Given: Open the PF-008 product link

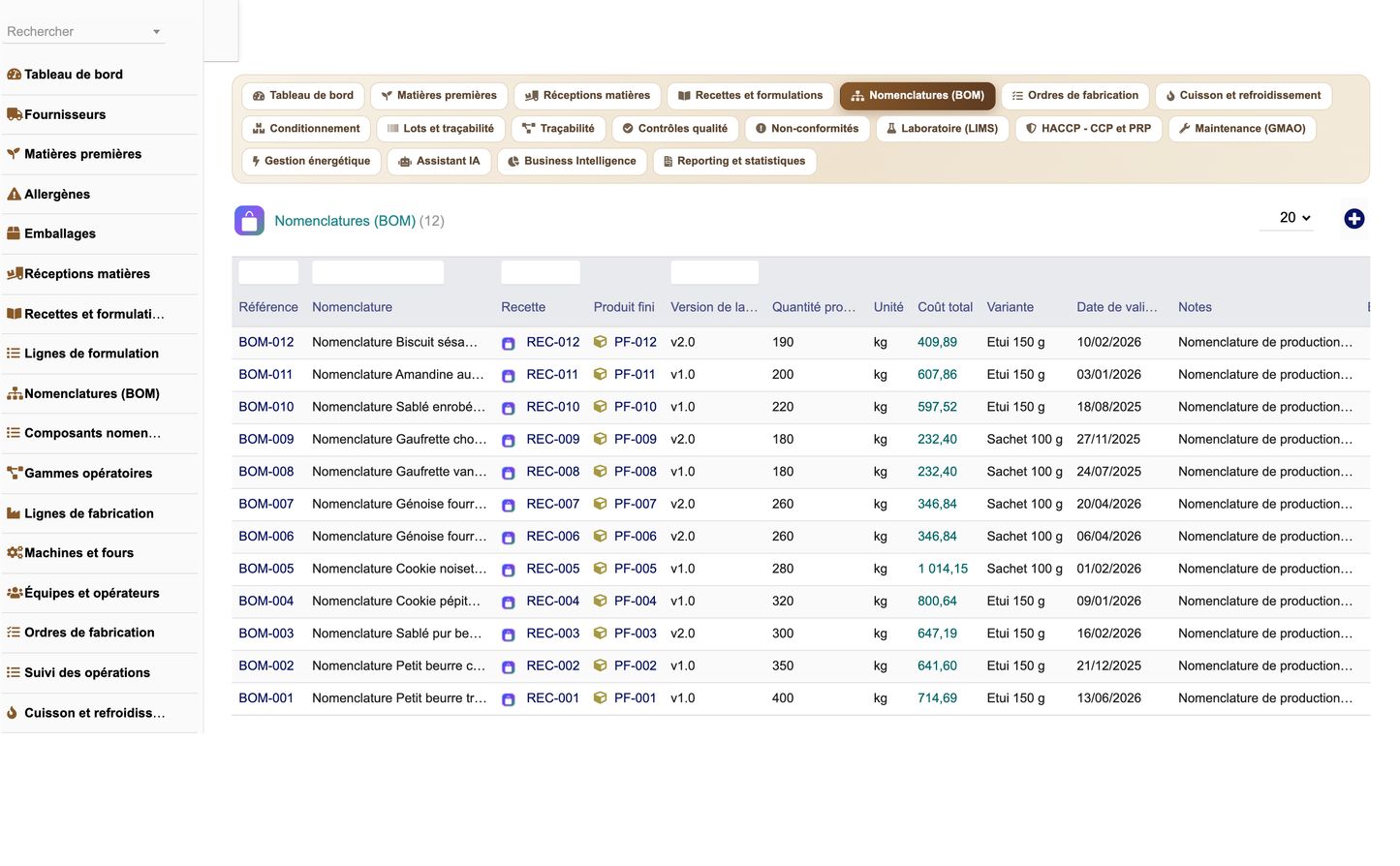Looking at the screenshot, I should [x=636, y=472].
